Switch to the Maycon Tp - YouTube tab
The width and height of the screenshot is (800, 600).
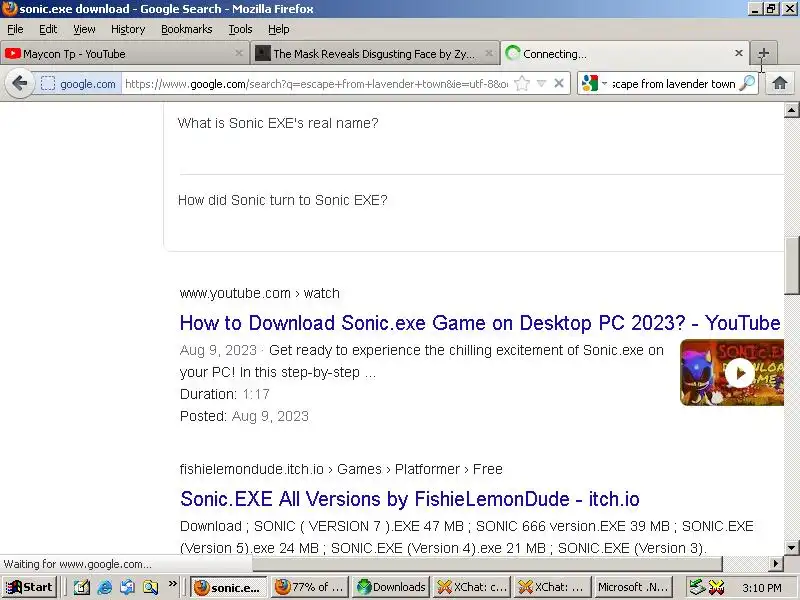click(x=124, y=54)
